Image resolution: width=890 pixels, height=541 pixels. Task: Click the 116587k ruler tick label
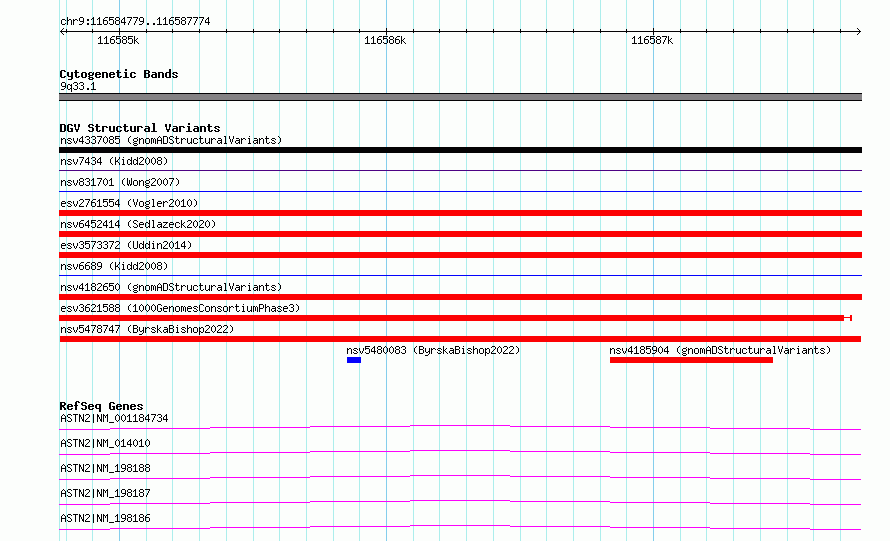click(x=652, y=40)
